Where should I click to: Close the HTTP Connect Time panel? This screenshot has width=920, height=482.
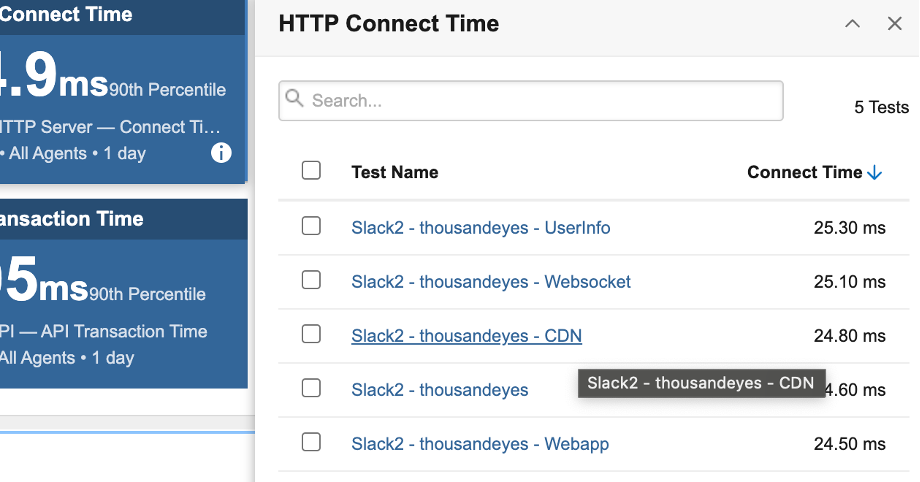click(894, 23)
